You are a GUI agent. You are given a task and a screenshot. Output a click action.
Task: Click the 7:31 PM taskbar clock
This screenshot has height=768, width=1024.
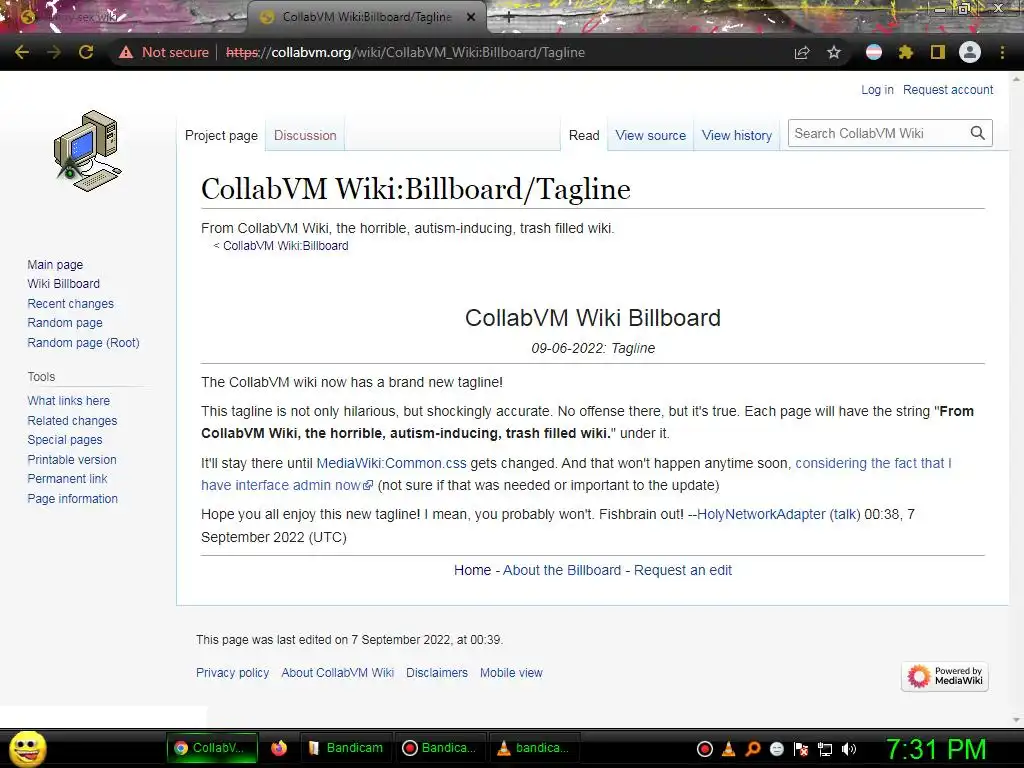pos(936,749)
